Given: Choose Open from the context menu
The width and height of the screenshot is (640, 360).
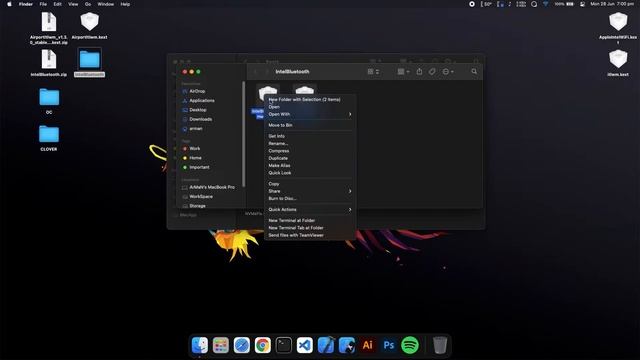Looking at the screenshot, I should [x=310, y=107].
